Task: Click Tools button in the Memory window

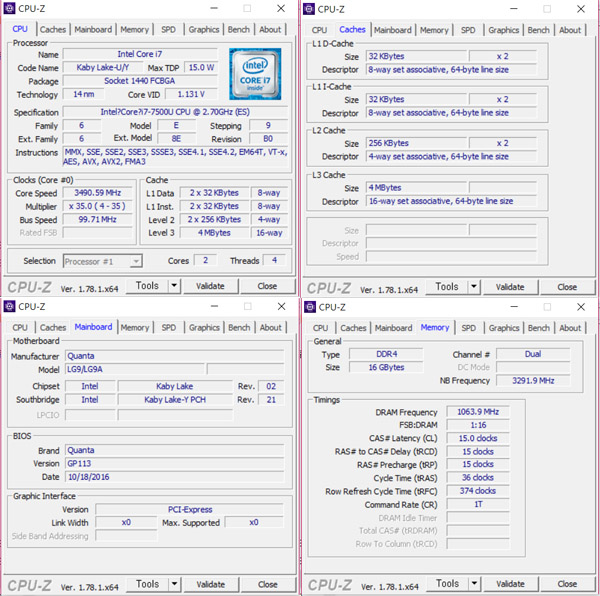Action: click(x=448, y=583)
